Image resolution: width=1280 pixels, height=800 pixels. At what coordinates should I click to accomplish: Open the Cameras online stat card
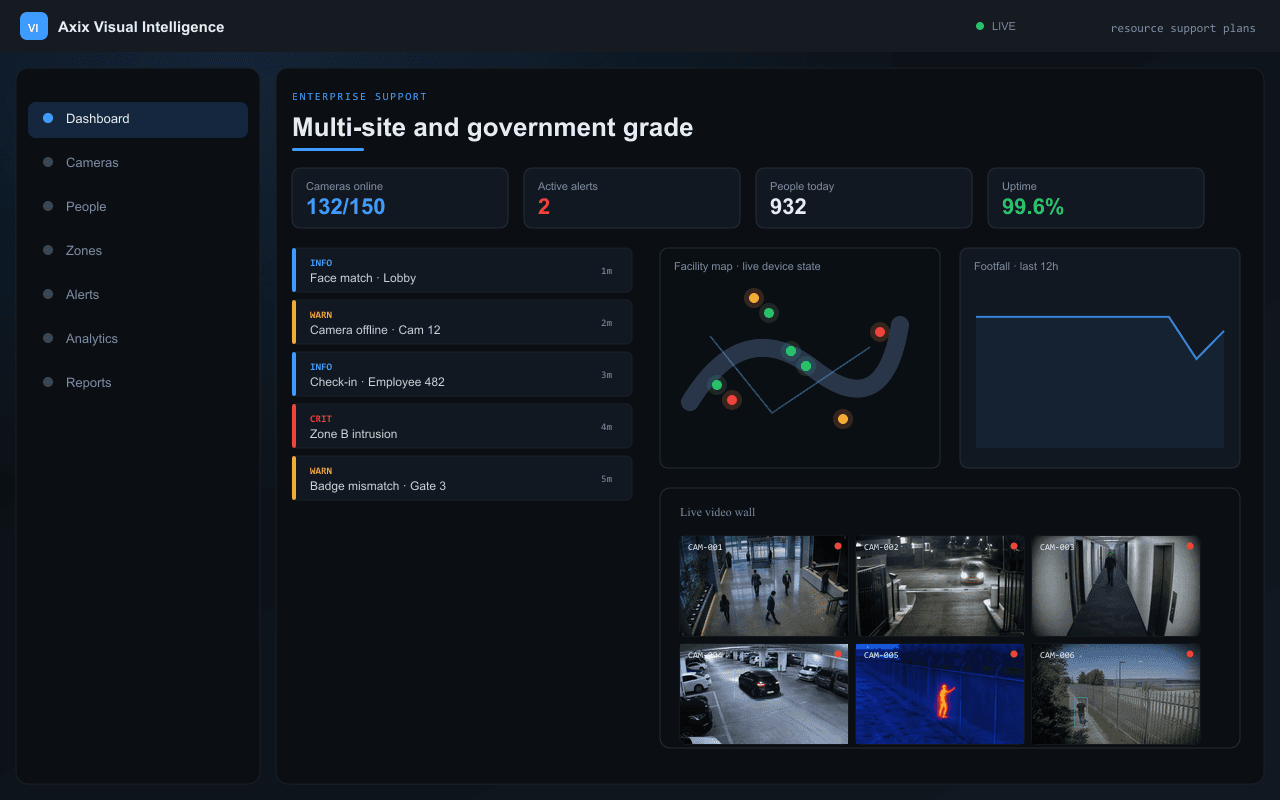(400, 198)
